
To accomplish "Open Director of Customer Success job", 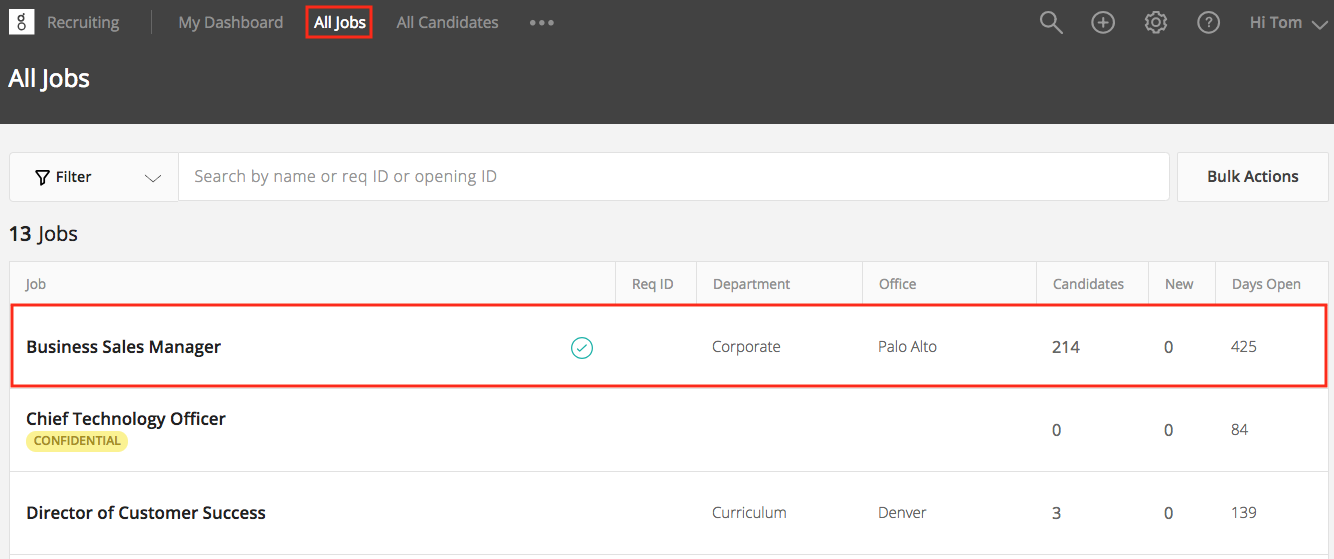I will 146,513.
